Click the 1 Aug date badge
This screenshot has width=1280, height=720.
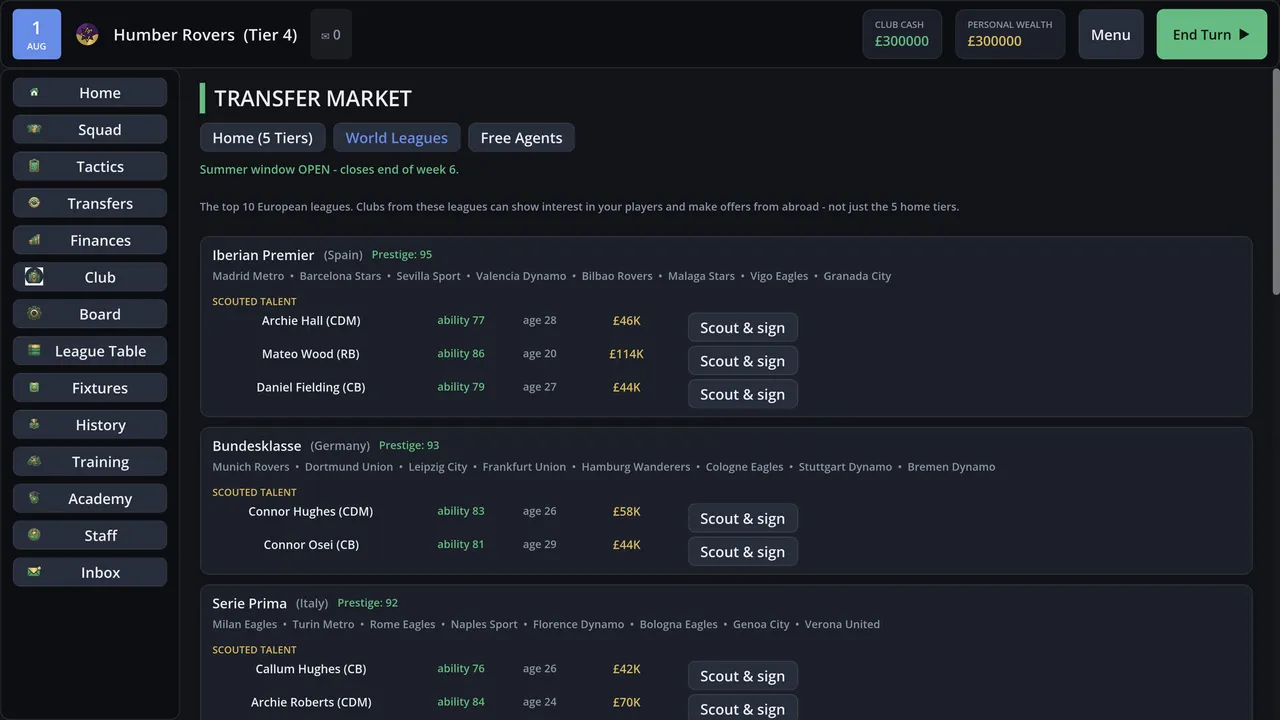pos(37,35)
